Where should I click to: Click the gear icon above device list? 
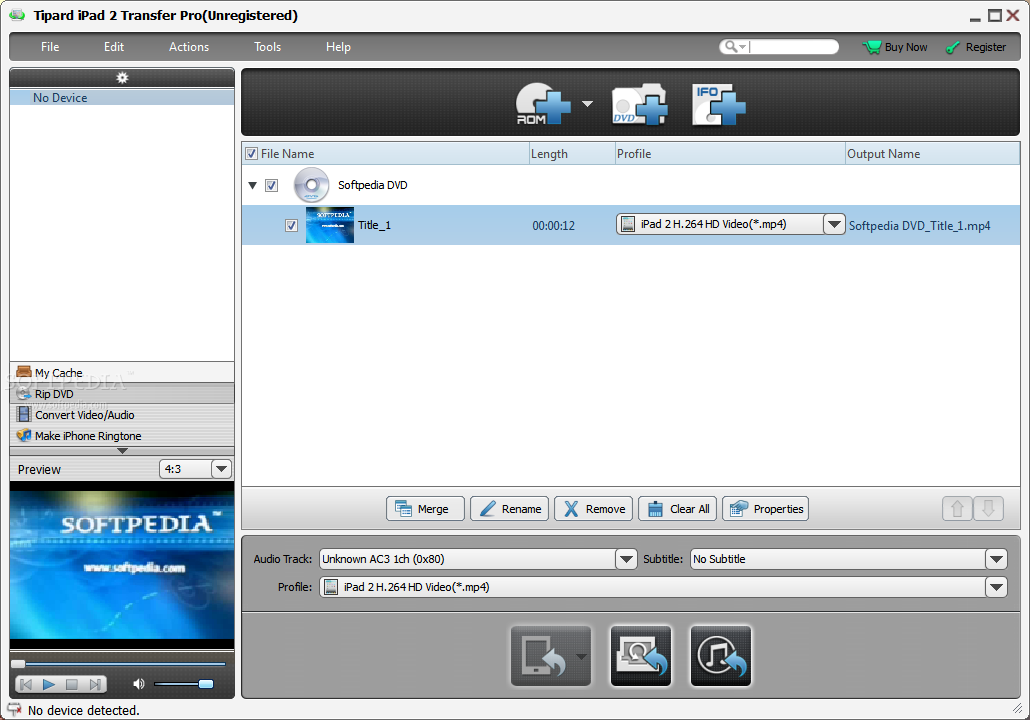coord(122,78)
